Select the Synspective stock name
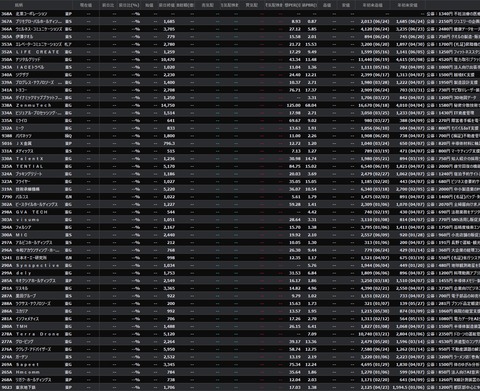Image resolution: width=480 pixels, height=391 pixels. click(x=38, y=265)
